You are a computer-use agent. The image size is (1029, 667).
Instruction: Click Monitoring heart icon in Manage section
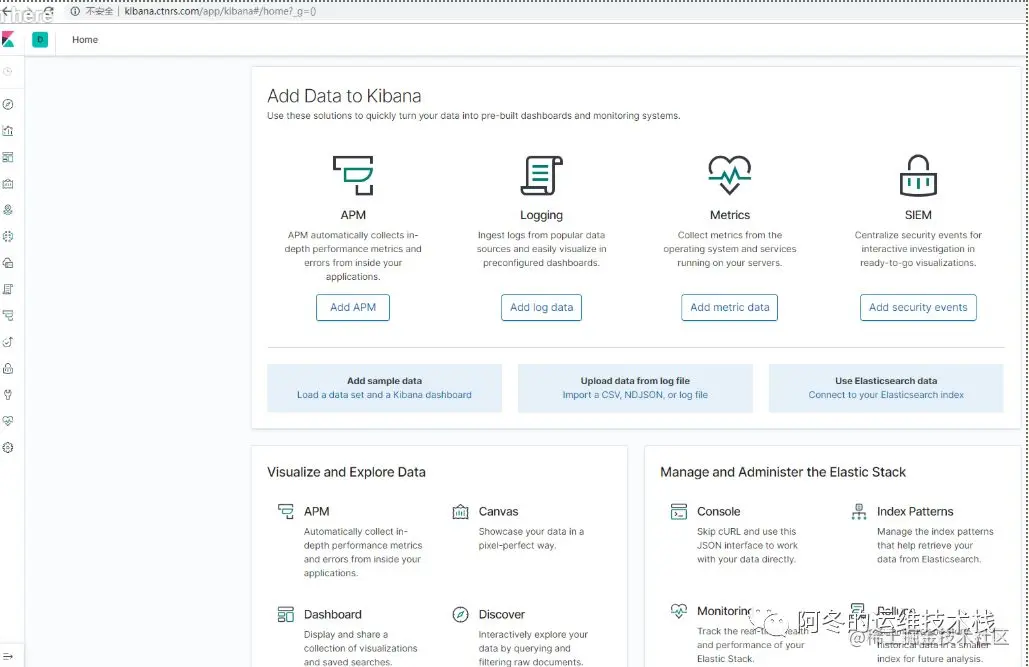point(679,611)
